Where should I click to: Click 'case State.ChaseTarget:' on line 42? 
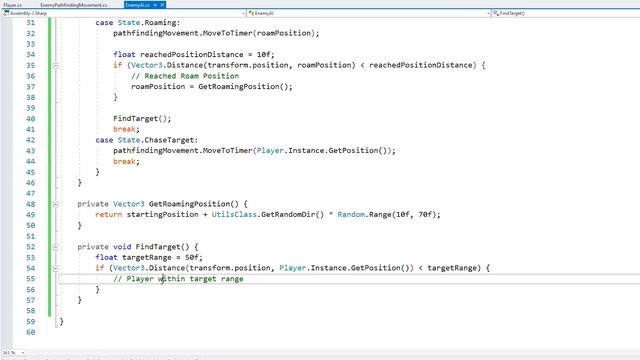[147, 140]
